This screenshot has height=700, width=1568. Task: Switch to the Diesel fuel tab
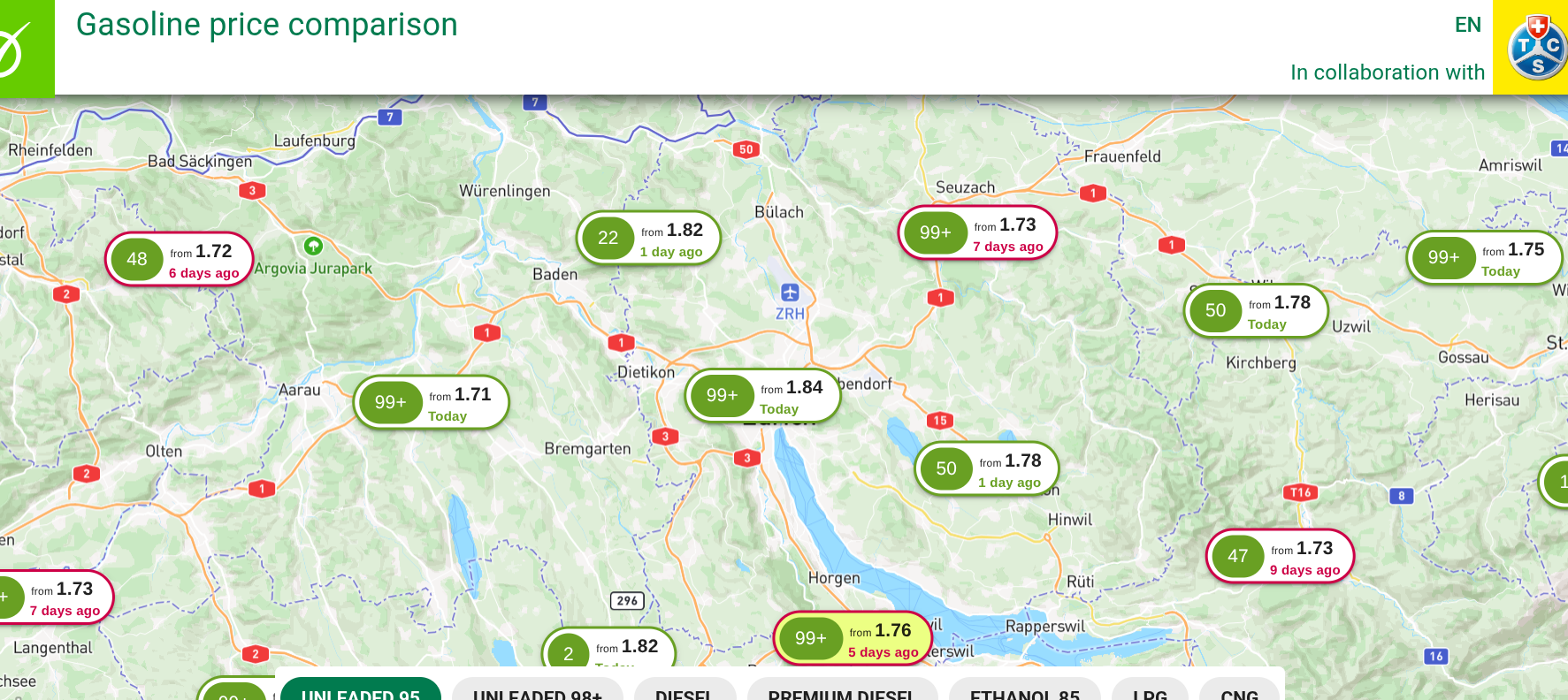click(685, 689)
